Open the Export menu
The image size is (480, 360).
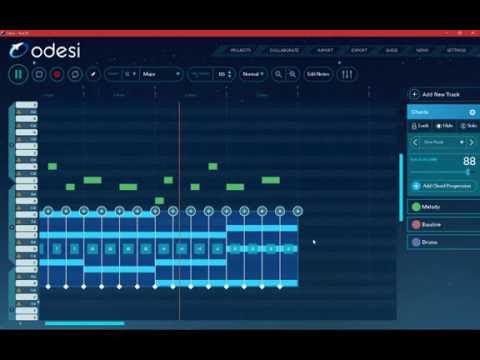click(x=359, y=50)
